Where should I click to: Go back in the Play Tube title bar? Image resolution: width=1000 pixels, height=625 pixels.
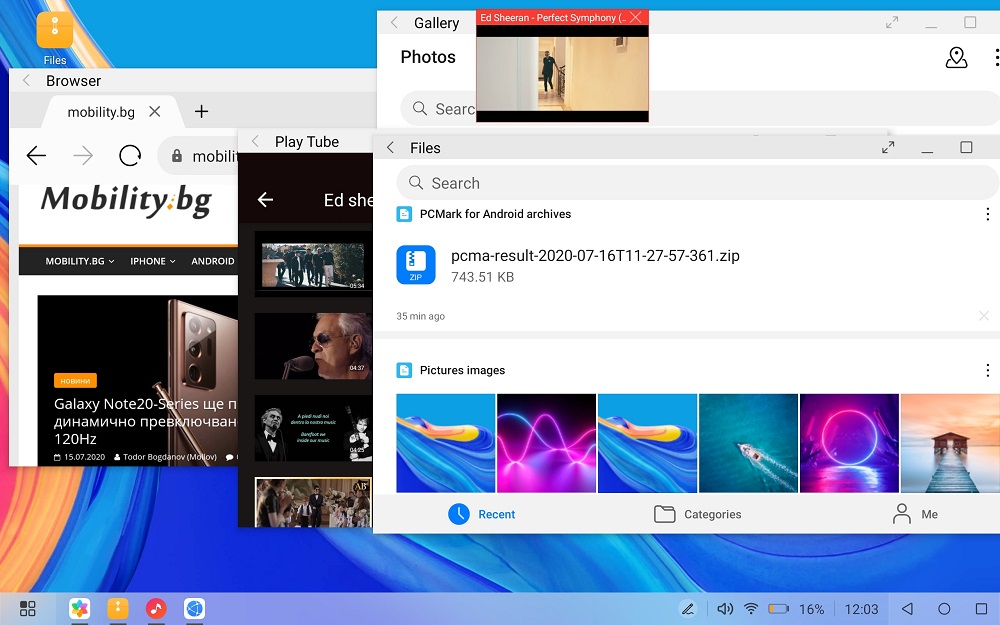point(255,142)
